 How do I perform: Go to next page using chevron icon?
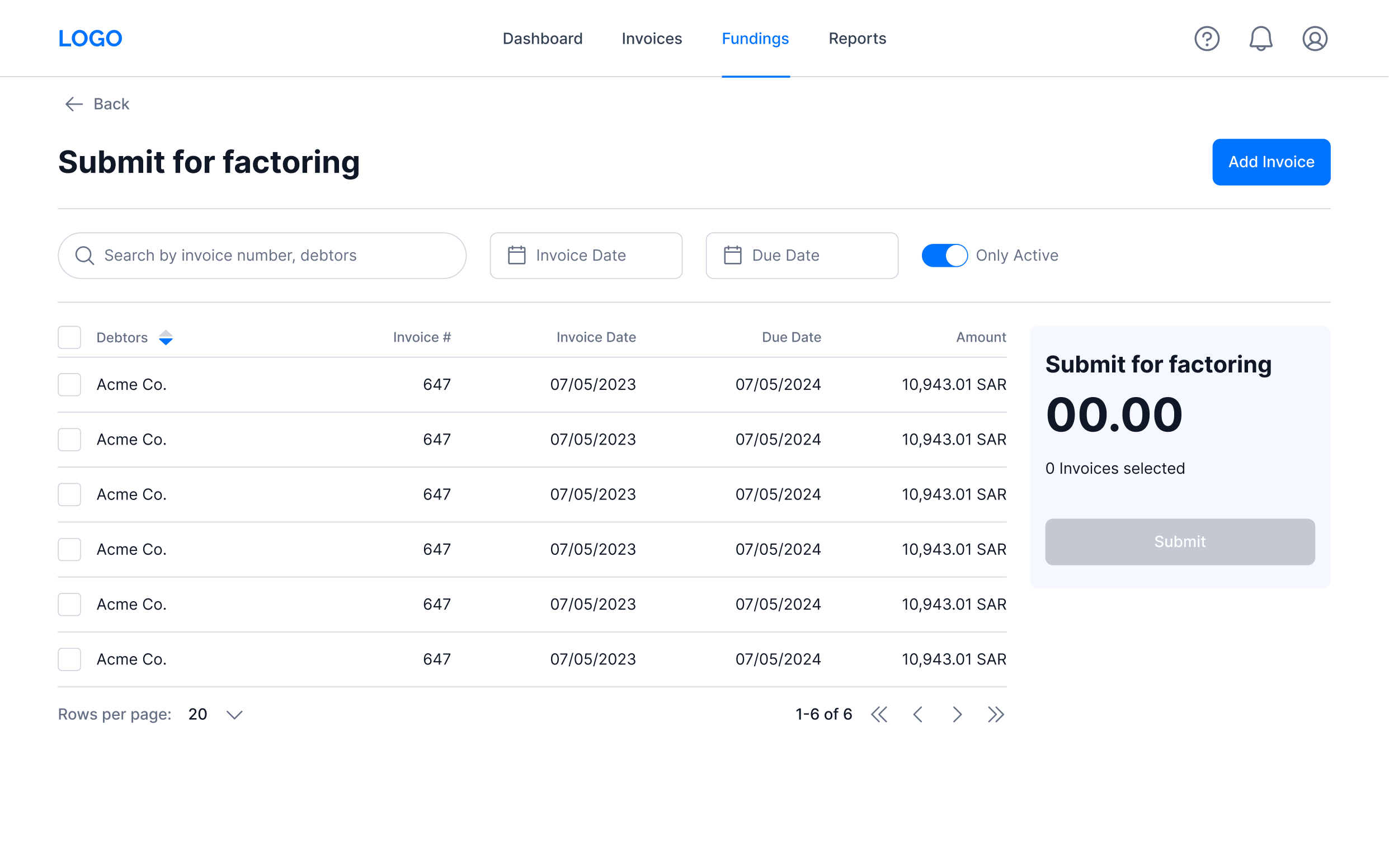pos(957,714)
